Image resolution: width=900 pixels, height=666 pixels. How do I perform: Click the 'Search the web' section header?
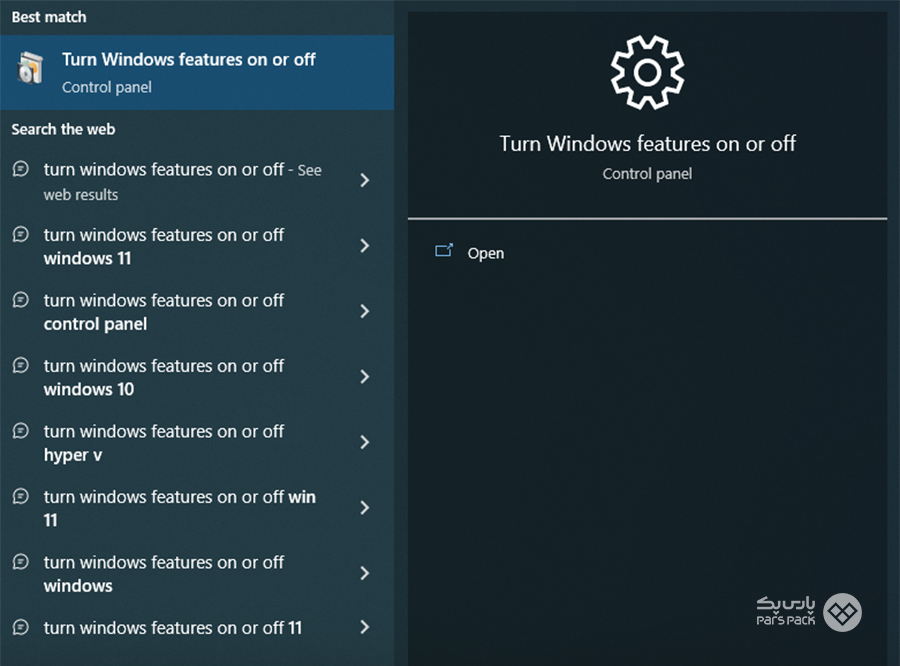(63, 129)
